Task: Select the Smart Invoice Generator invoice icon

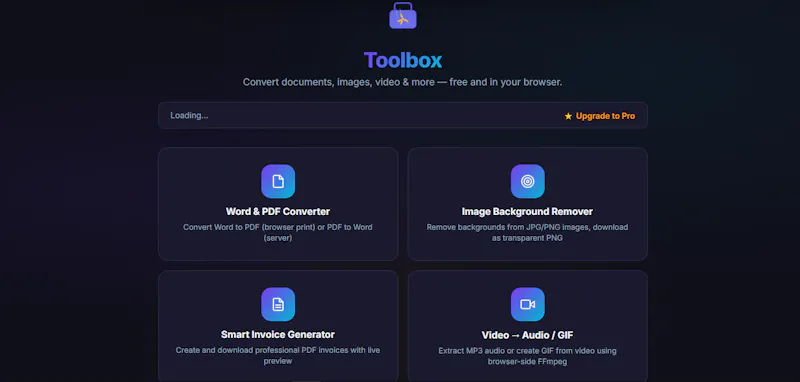Action: (278, 304)
